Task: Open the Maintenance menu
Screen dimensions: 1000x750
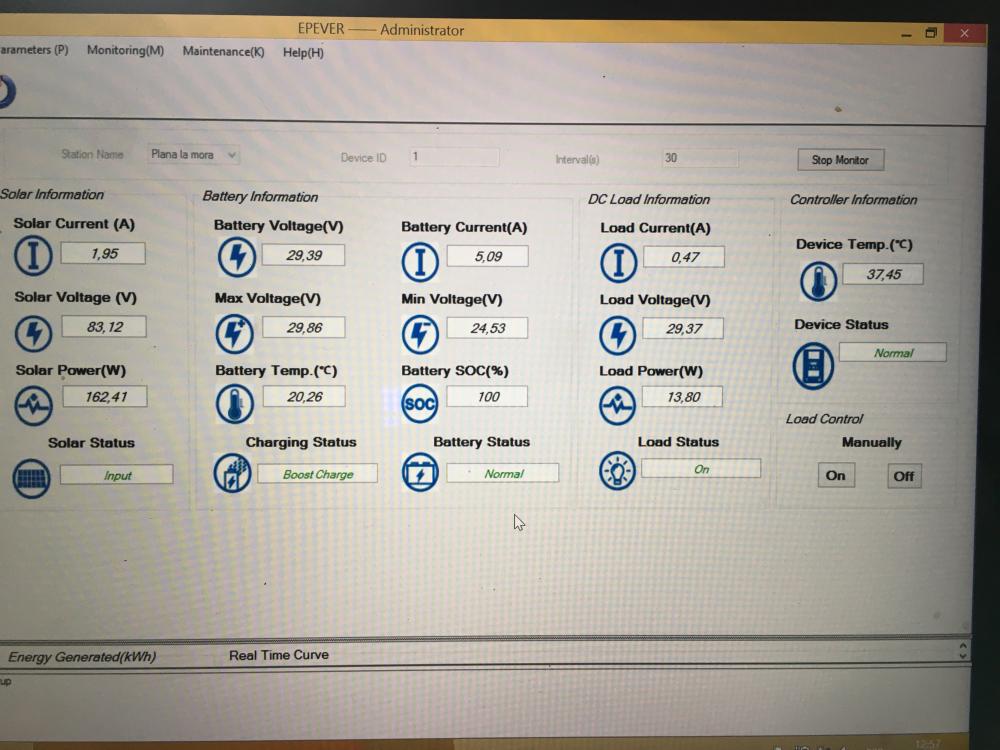Action: tap(223, 51)
